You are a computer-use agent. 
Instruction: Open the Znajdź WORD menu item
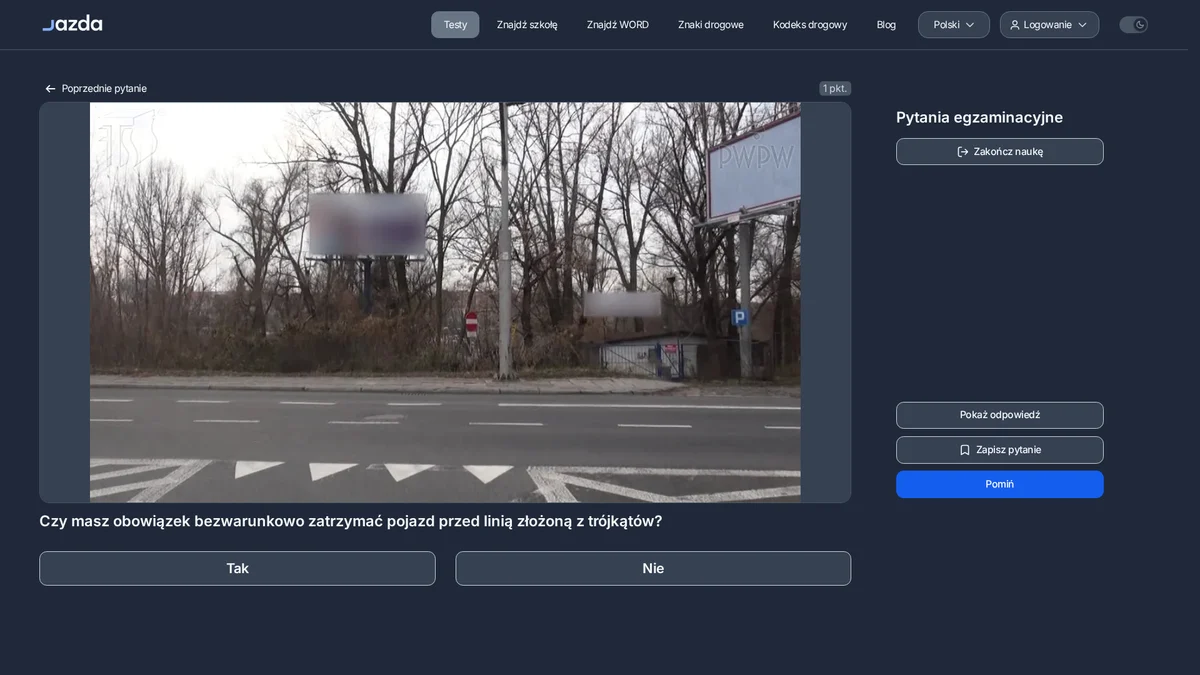pos(618,25)
